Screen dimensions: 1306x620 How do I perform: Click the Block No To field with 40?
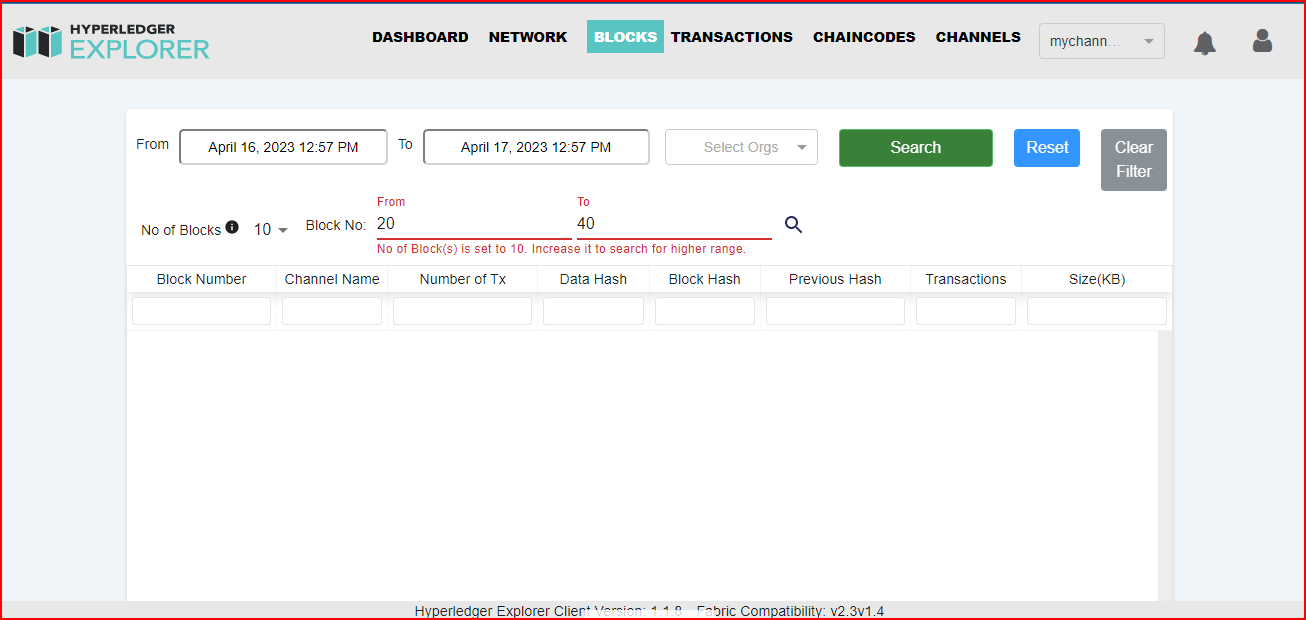pyautogui.click(x=674, y=224)
